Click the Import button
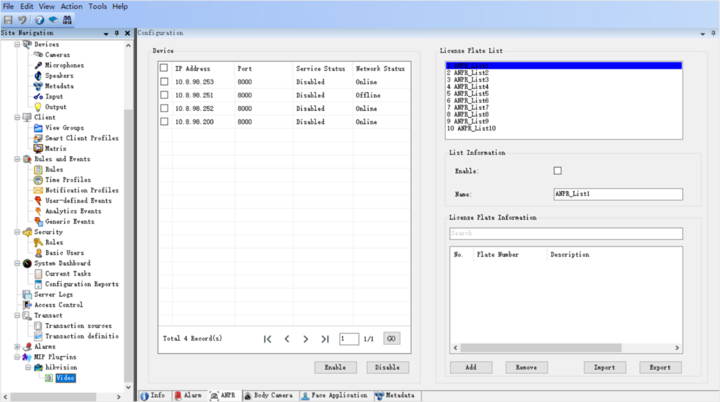Image resolution: width=720 pixels, height=402 pixels. [605, 367]
